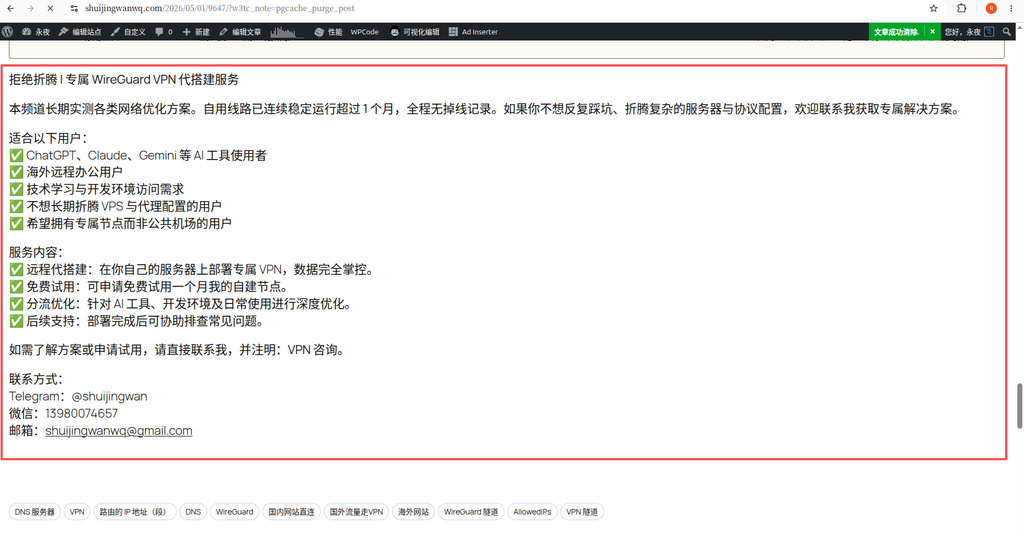Open site information icon in address bar
The height and width of the screenshot is (534, 1024).
point(74,8)
